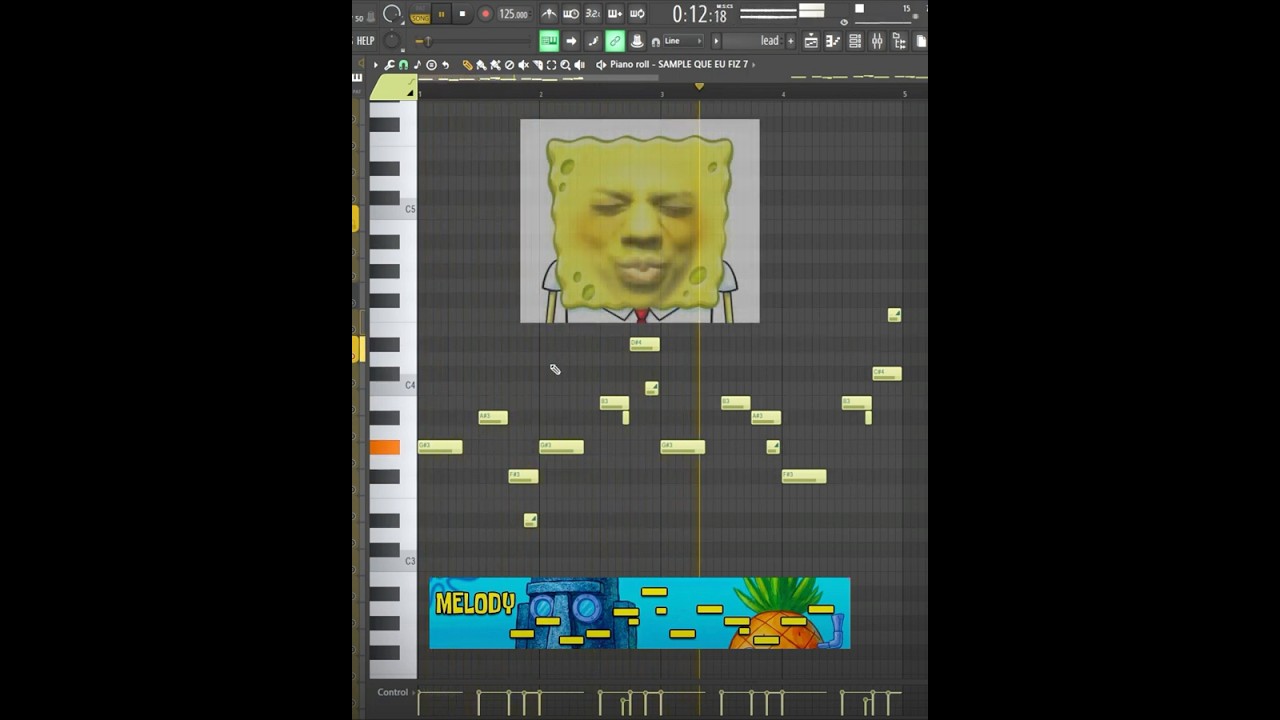
Task: Open the Playlist window icon
Action: pyautogui.click(x=811, y=41)
